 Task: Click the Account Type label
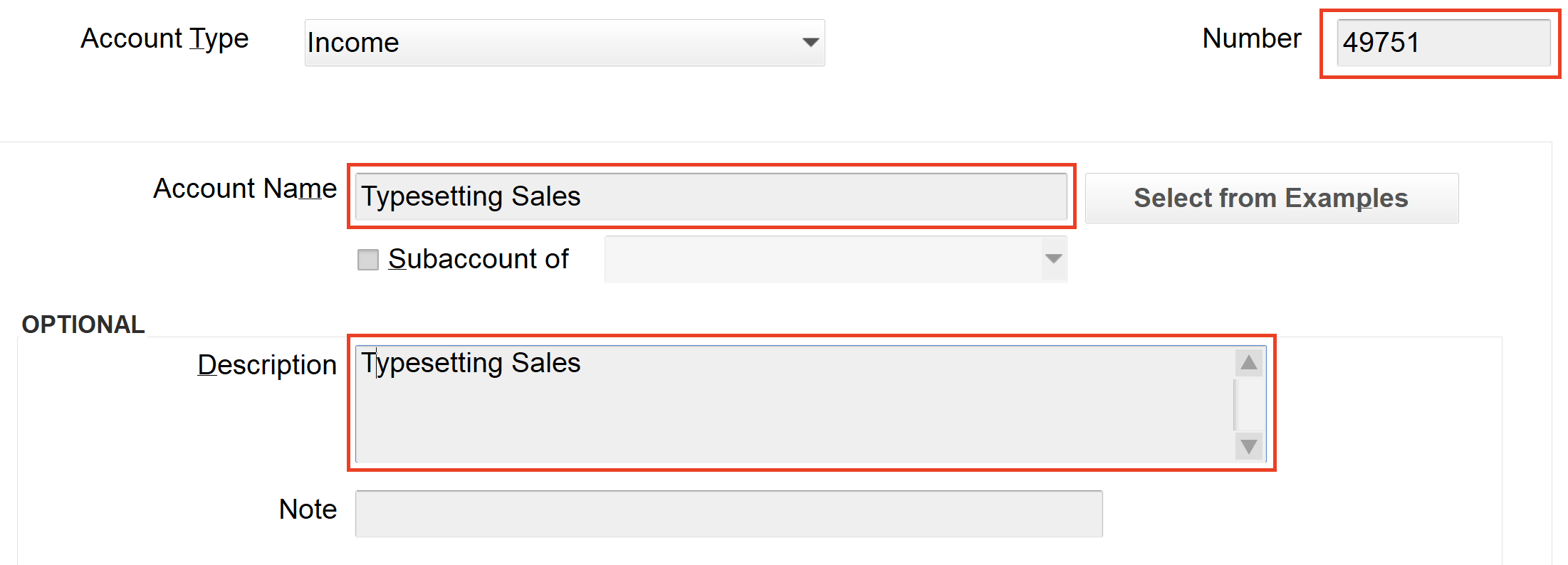164,39
